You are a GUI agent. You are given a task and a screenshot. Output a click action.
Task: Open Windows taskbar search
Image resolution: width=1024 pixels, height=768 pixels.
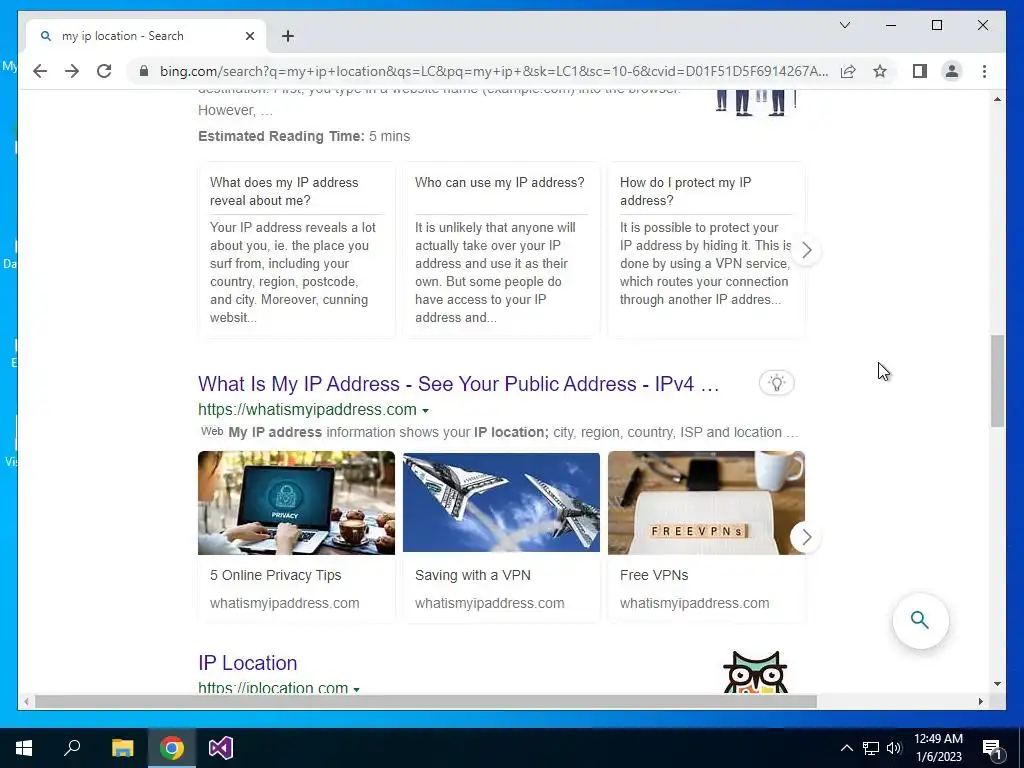pos(72,748)
